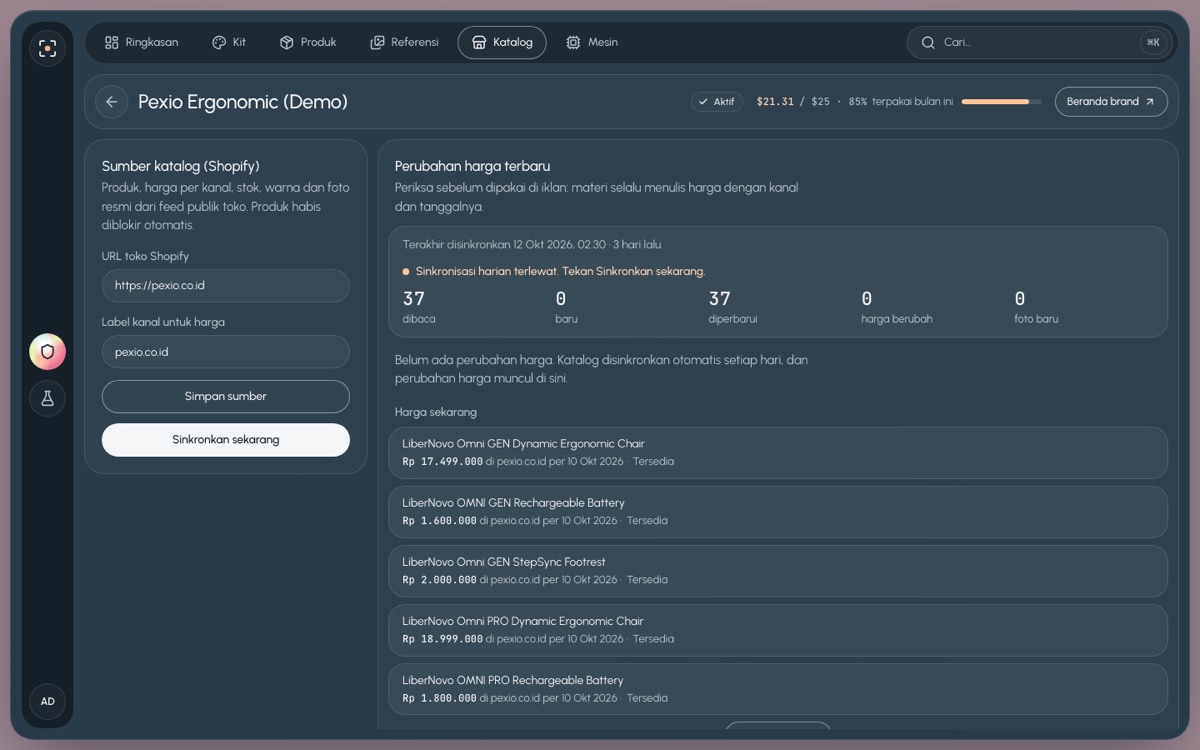Click the monthly usage progress bar

[x=1001, y=102]
